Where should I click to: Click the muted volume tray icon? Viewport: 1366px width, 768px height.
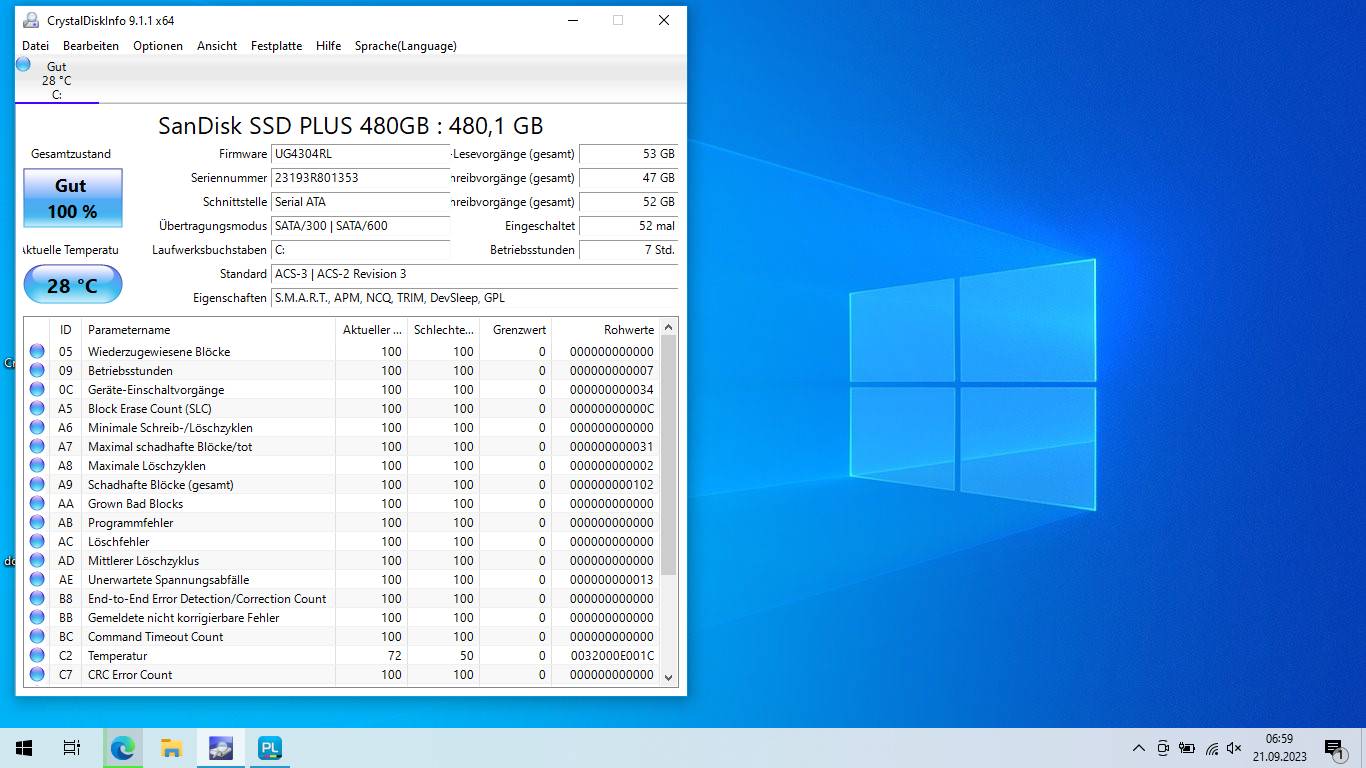pyautogui.click(x=1234, y=748)
